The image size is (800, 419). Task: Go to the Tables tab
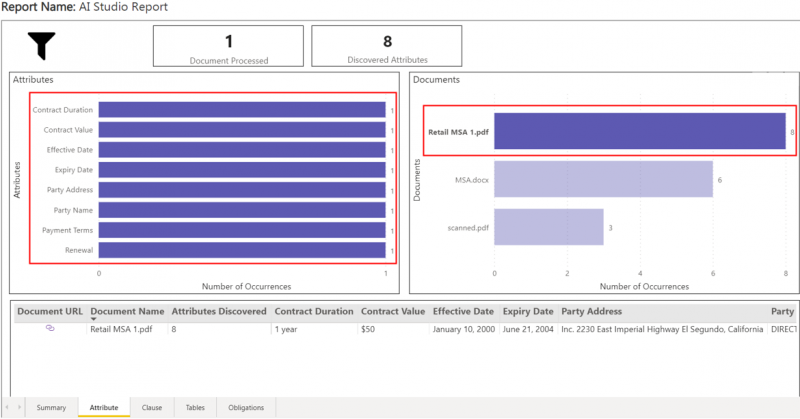(196, 408)
